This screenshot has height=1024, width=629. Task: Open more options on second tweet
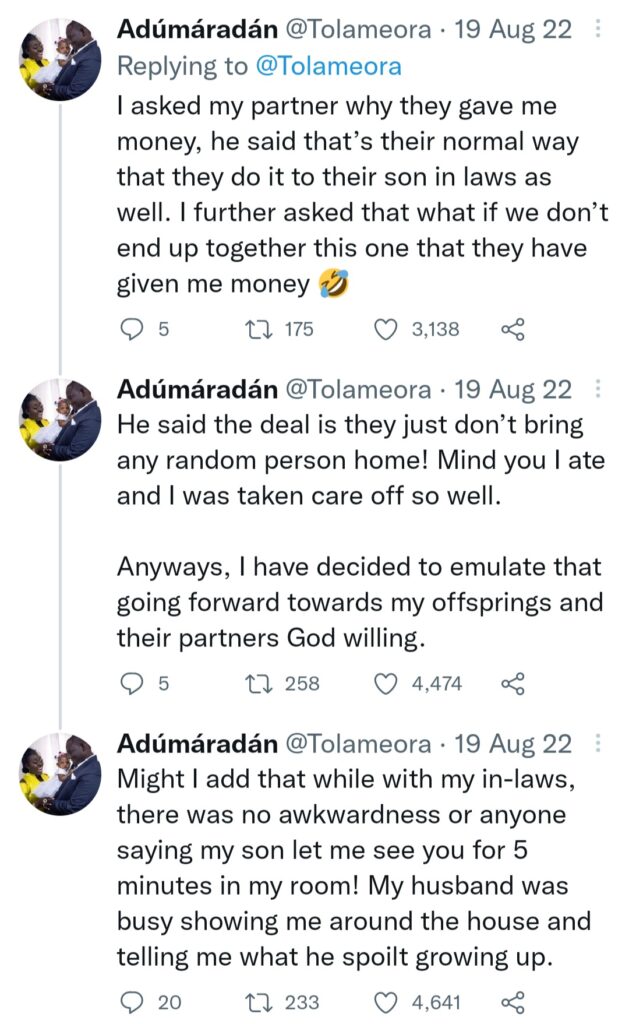click(x=598, y=388)
